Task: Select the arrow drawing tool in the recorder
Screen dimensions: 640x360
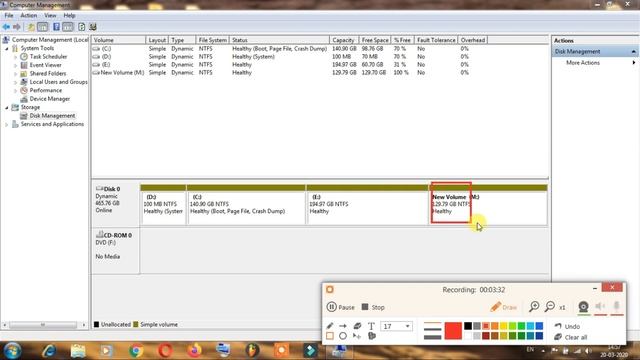Action: (x=343, y=326)
